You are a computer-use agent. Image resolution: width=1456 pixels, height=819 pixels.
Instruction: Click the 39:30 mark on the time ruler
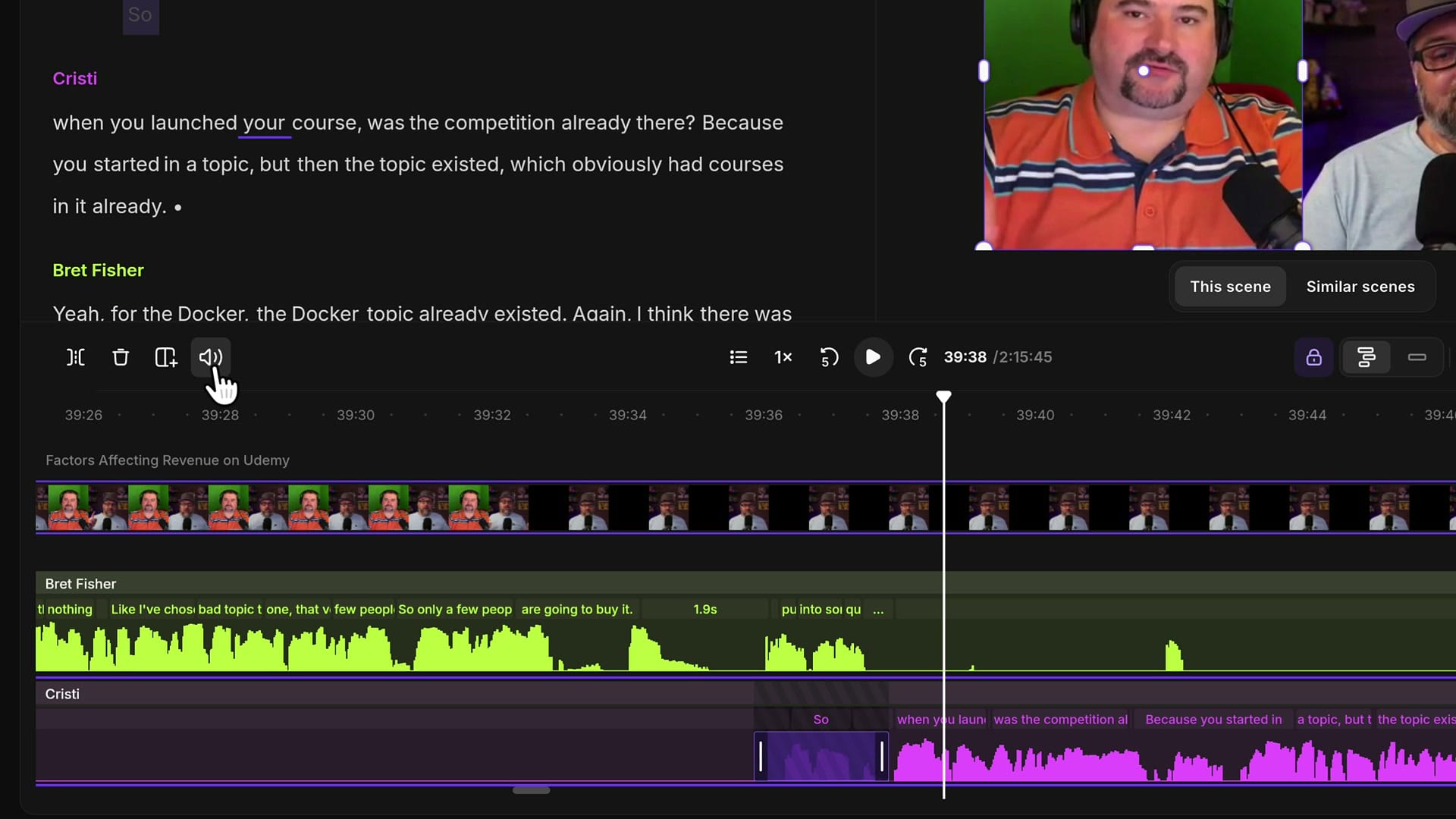356,416
